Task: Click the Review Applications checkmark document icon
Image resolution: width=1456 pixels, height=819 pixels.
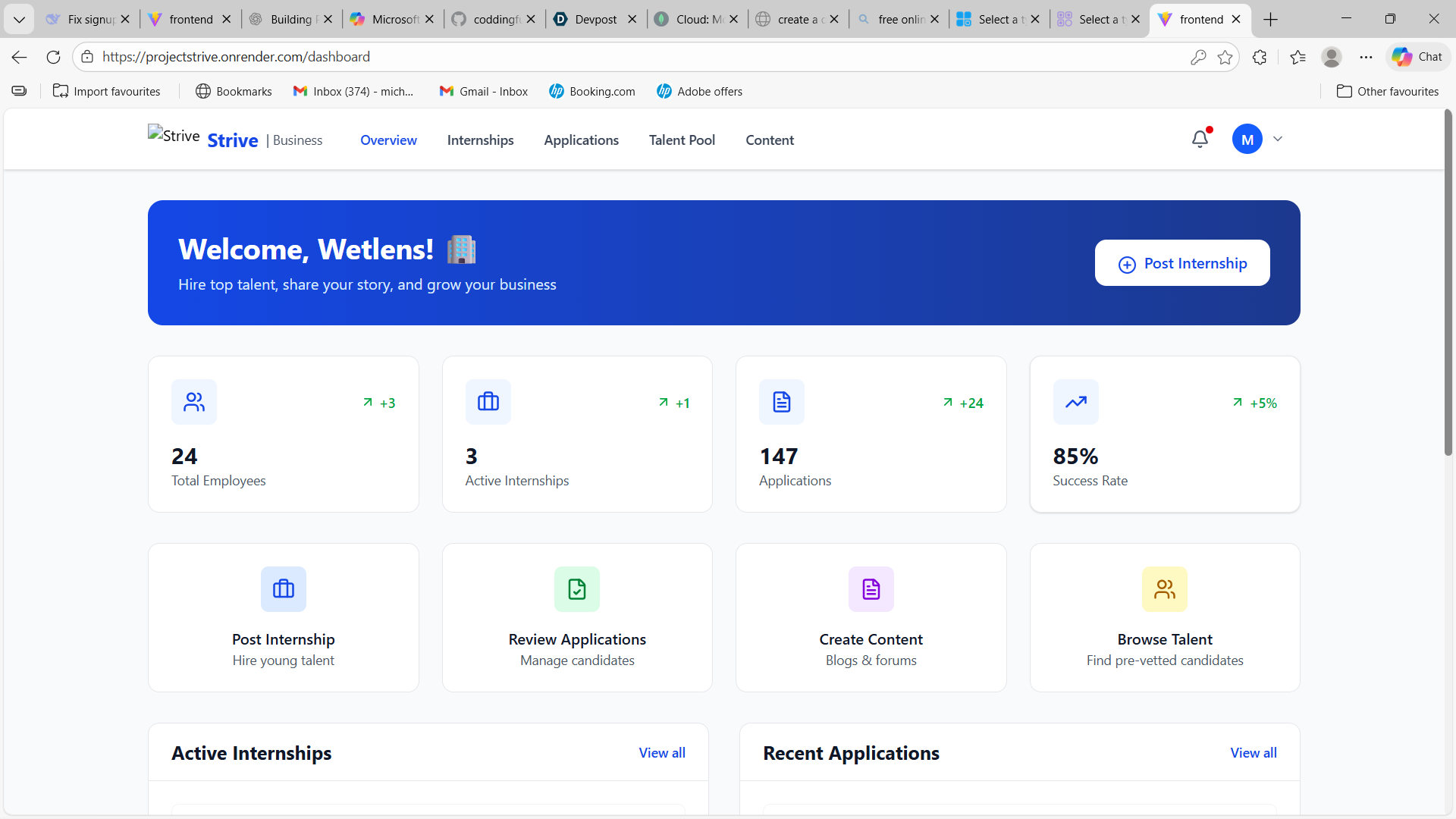Action: (x=577, y=589)
